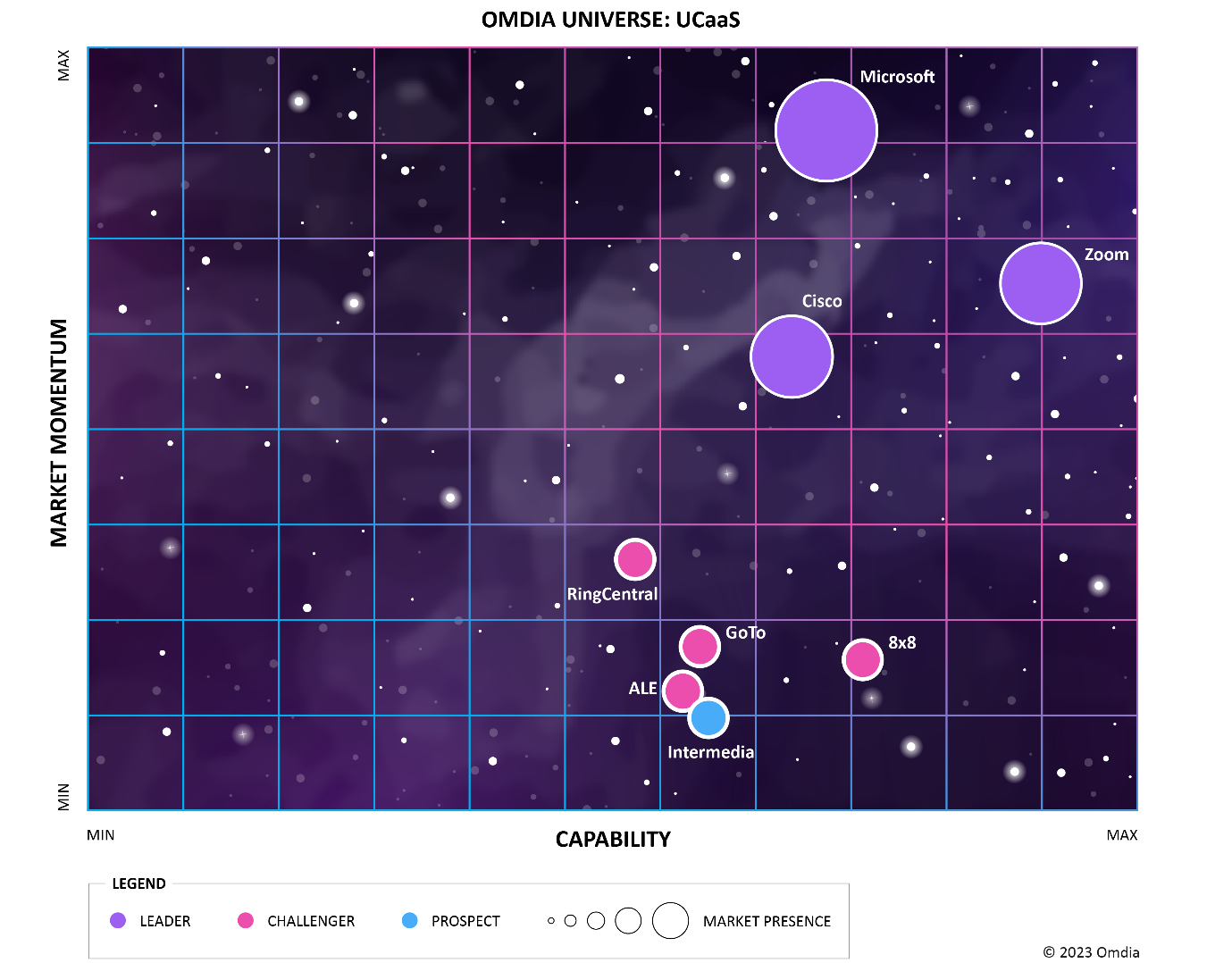1232x963 pixels.
Task: Click the blue Intermedia prospect bubble
Action: point(708,717)
